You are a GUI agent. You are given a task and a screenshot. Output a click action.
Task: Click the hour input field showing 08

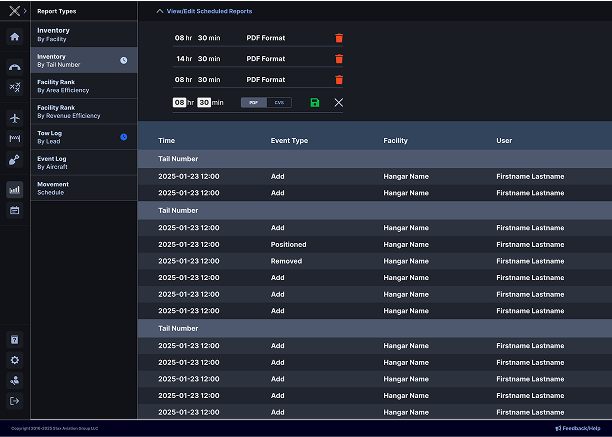179,103
